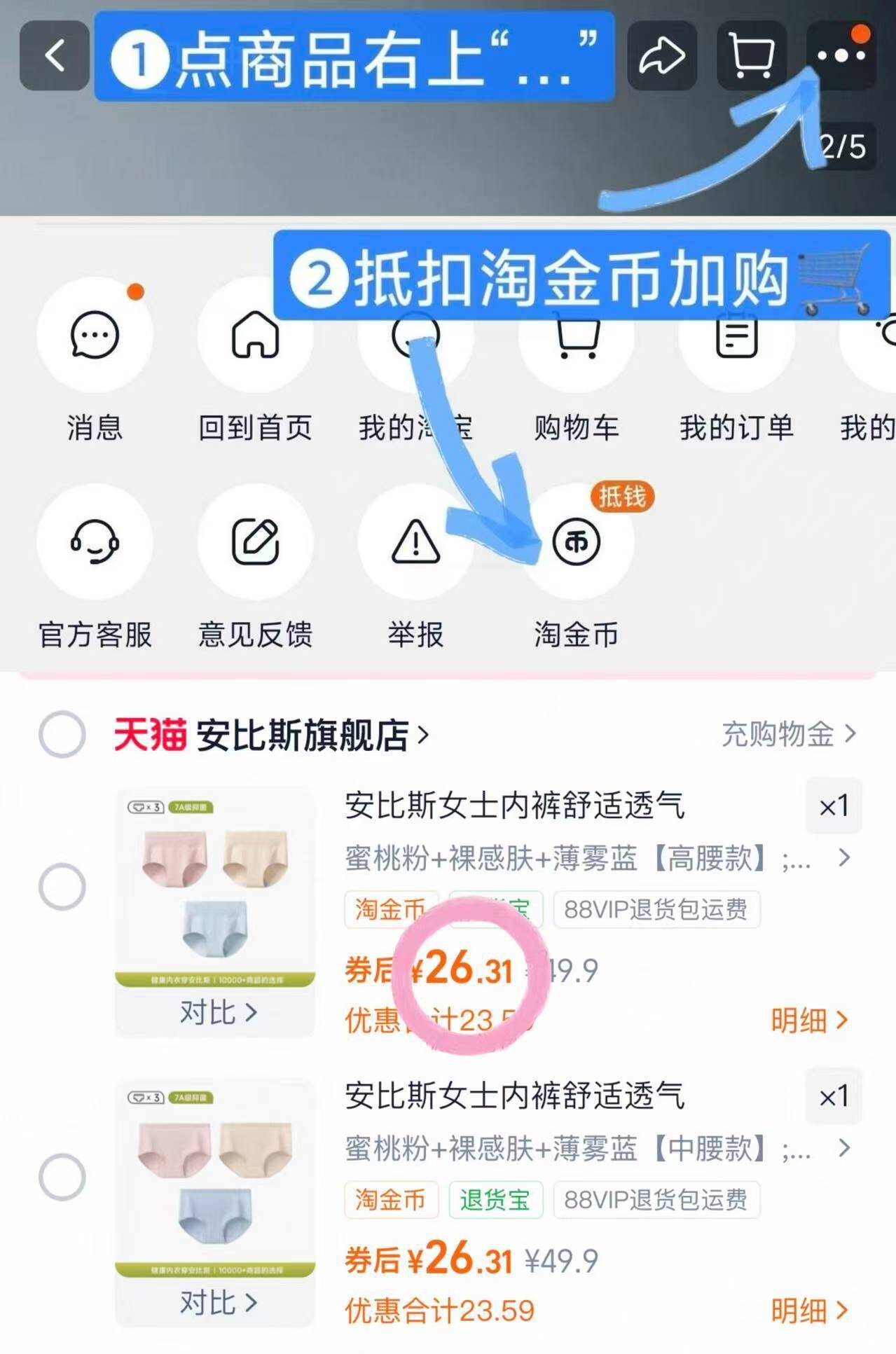Select the 中腰款 underwear item checkbox

62,1177
